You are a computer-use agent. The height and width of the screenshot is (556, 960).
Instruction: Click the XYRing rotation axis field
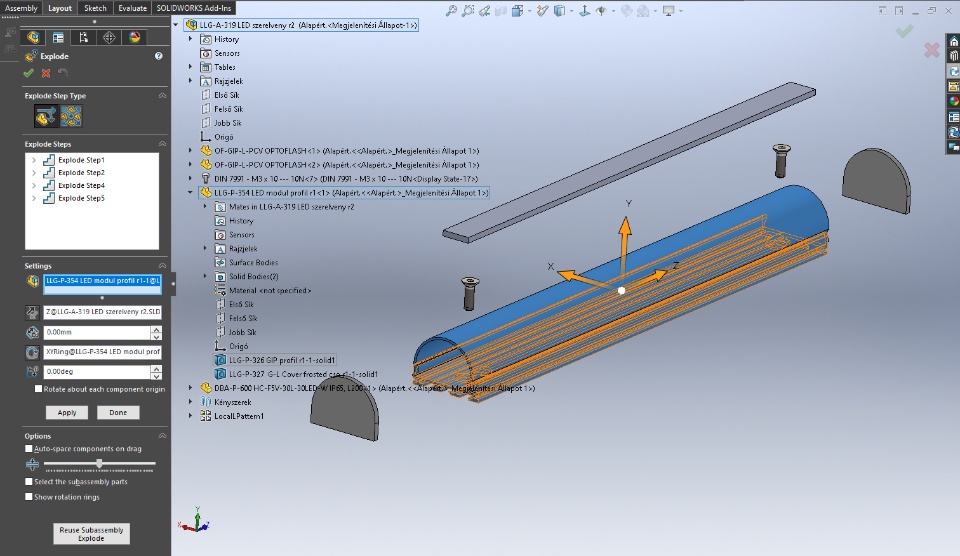tap(102, 352)
